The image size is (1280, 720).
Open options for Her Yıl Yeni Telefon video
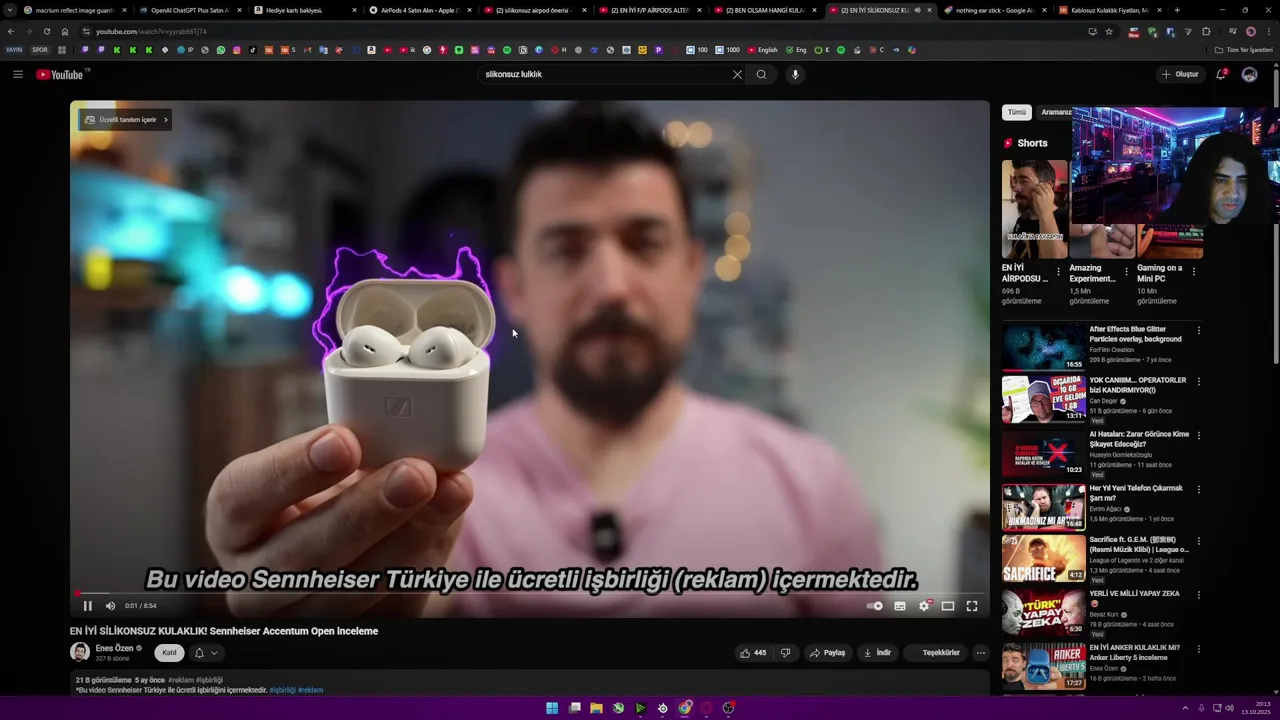[x=1198, y=489]
